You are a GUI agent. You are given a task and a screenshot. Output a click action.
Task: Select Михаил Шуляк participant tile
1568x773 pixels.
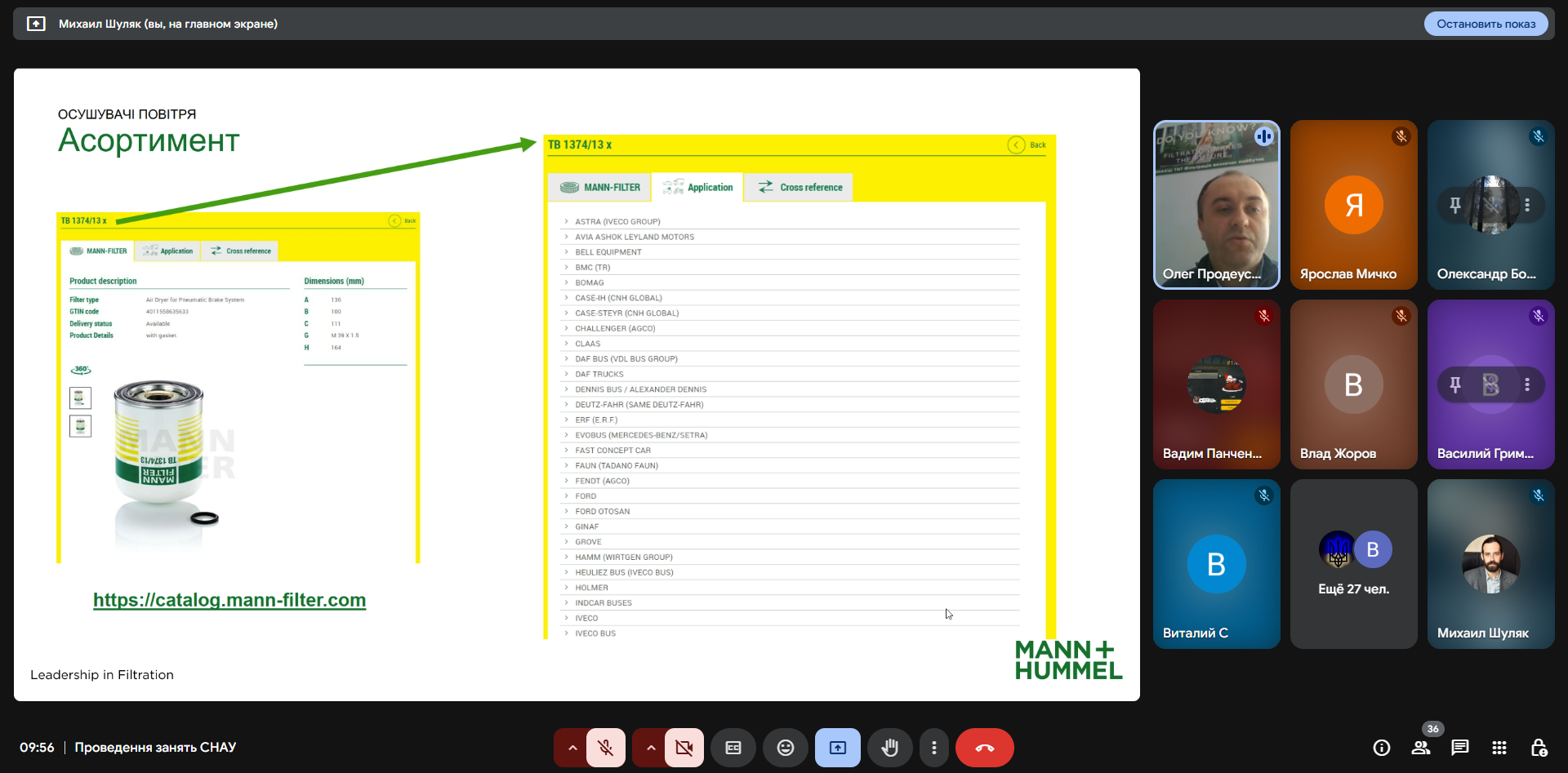[x=1491, y=564]
